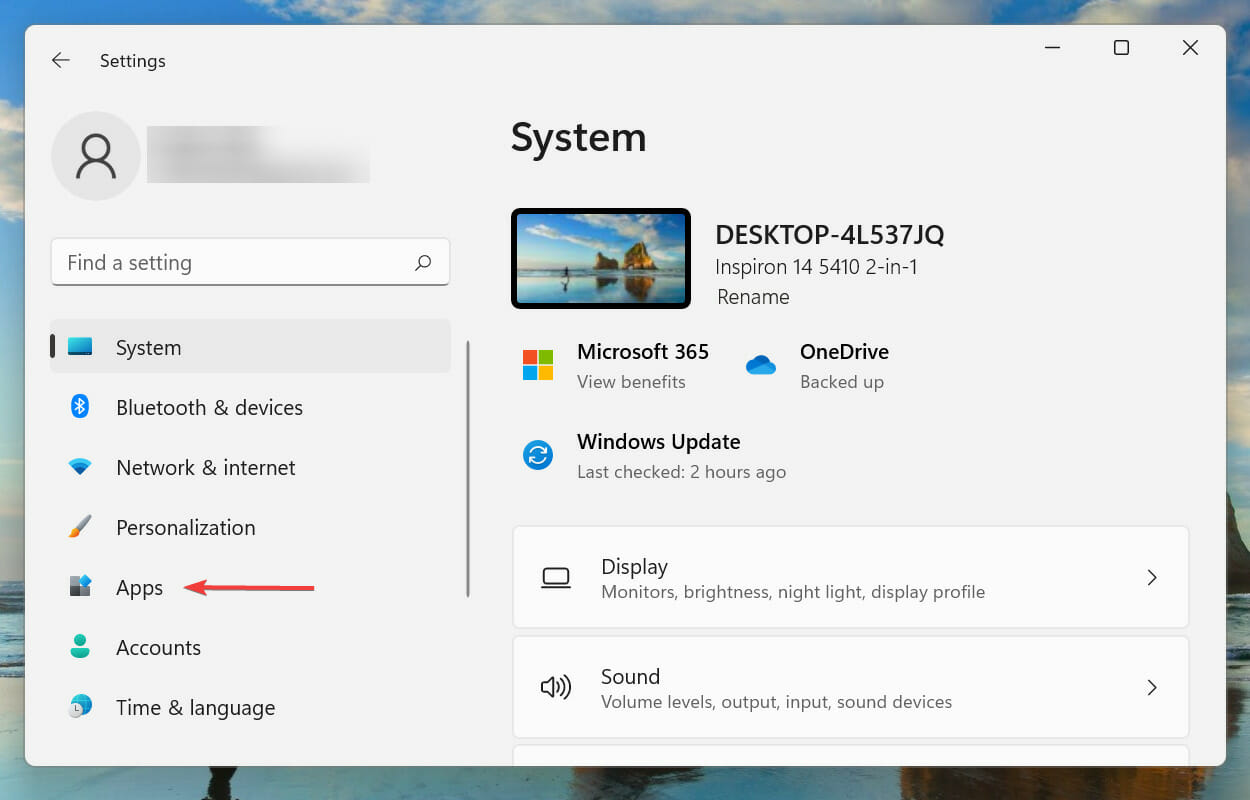Click the Network wifi icon in sidebar

click(80, 467)
